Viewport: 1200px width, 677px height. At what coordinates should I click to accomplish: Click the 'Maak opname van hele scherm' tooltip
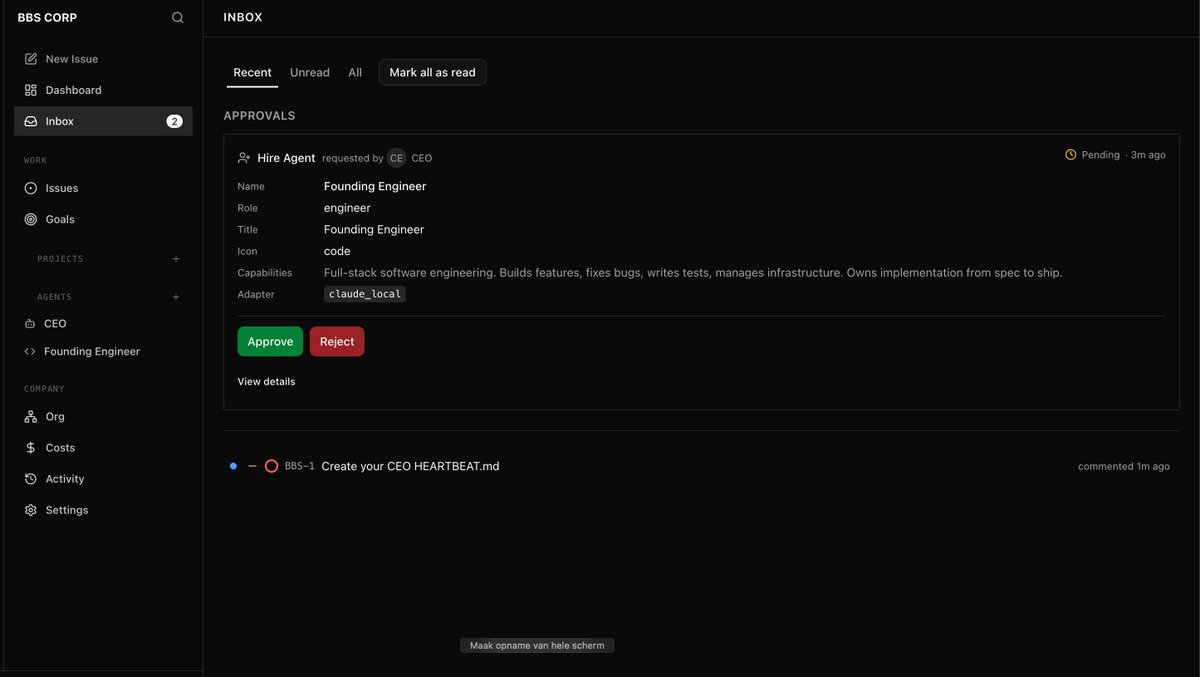pos(537,646)
